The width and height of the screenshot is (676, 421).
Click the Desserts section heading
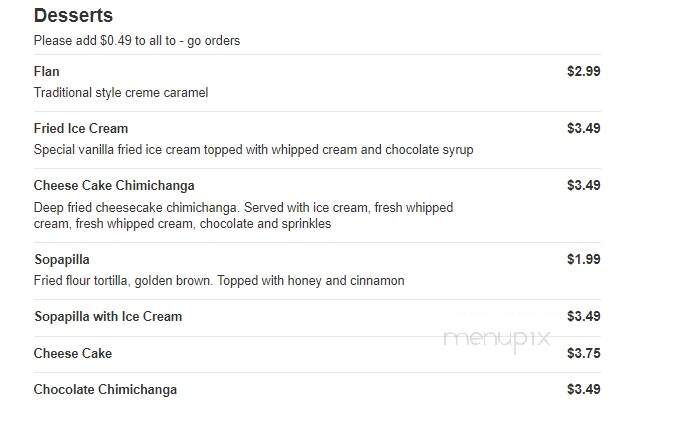[73, 16]
